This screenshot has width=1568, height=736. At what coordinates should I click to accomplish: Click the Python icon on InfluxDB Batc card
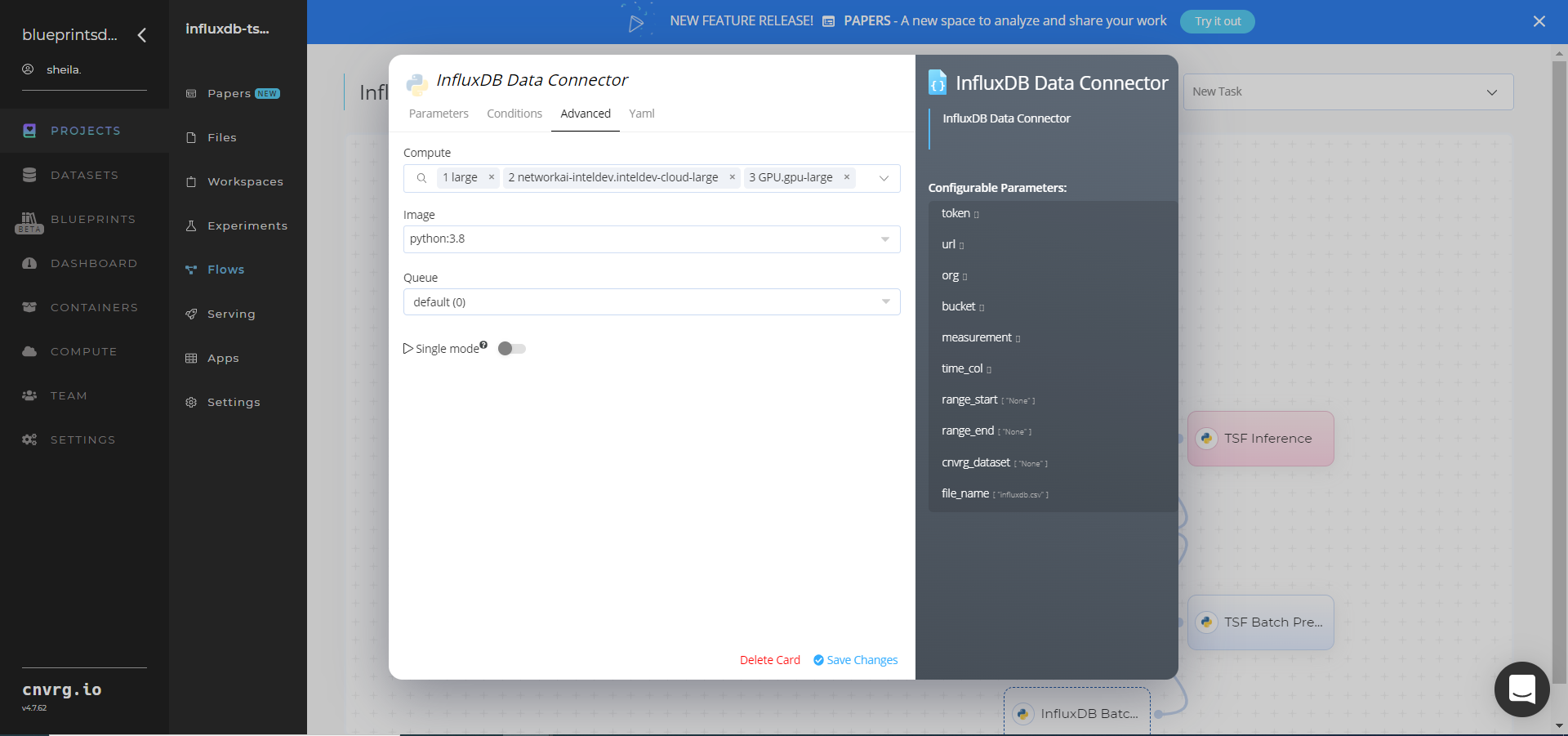(1022, 714)
